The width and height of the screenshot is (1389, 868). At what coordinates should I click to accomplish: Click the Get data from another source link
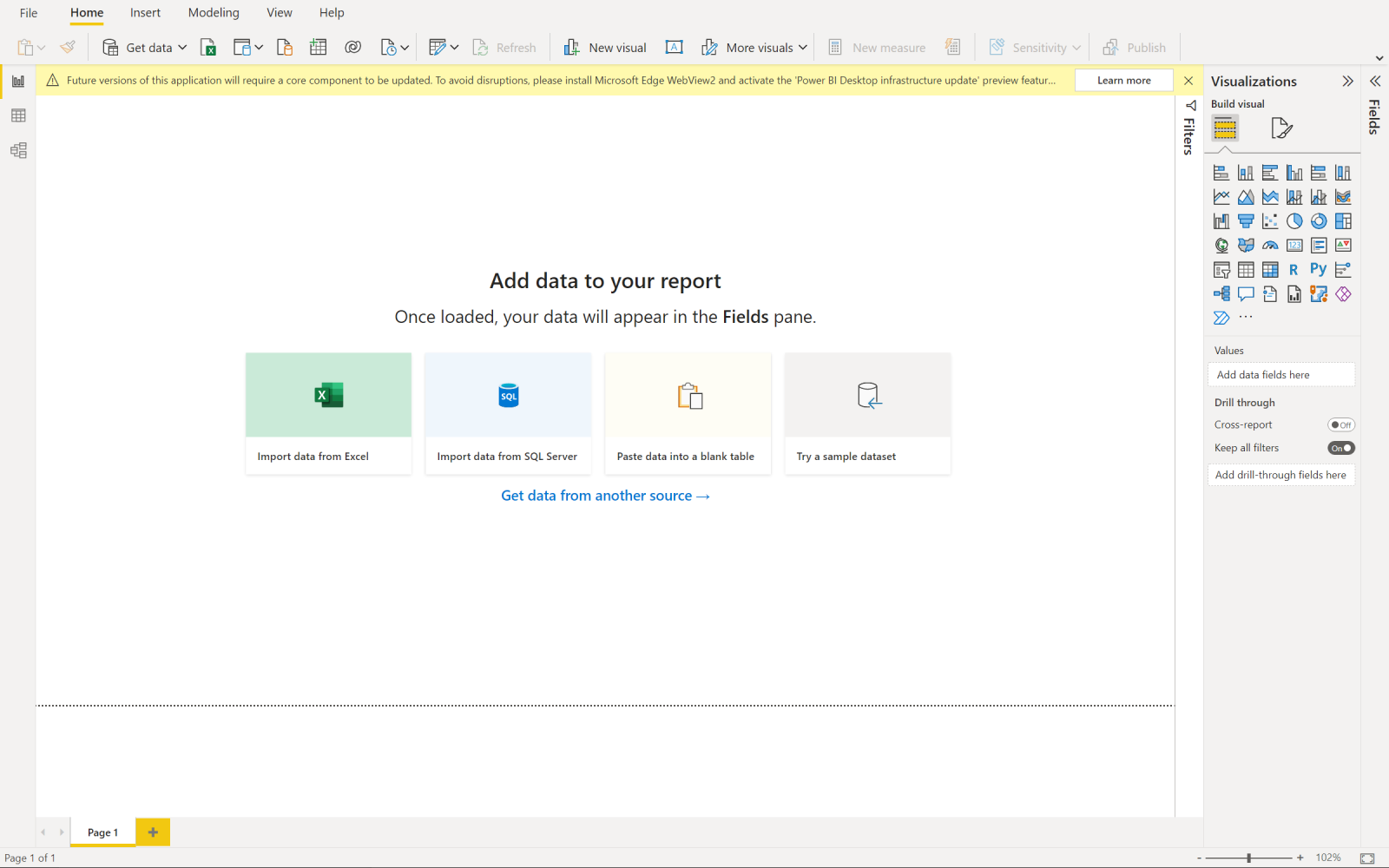pos(605,496)
